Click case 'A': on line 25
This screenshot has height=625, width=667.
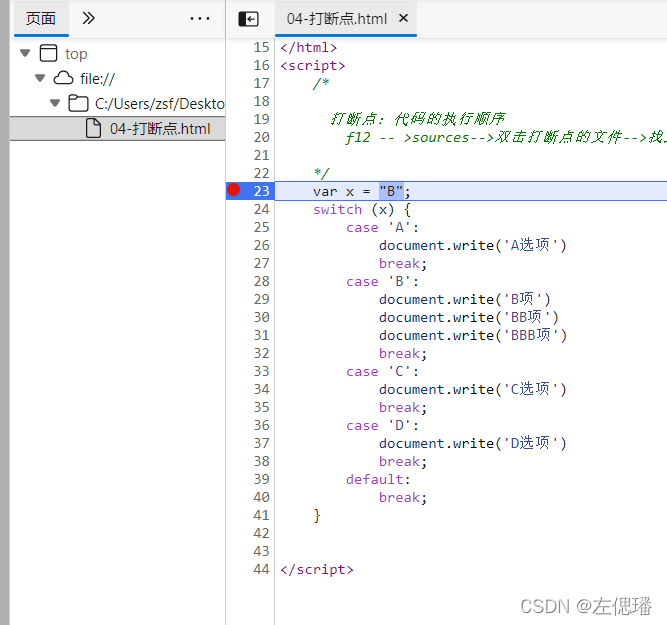[382, 228]
